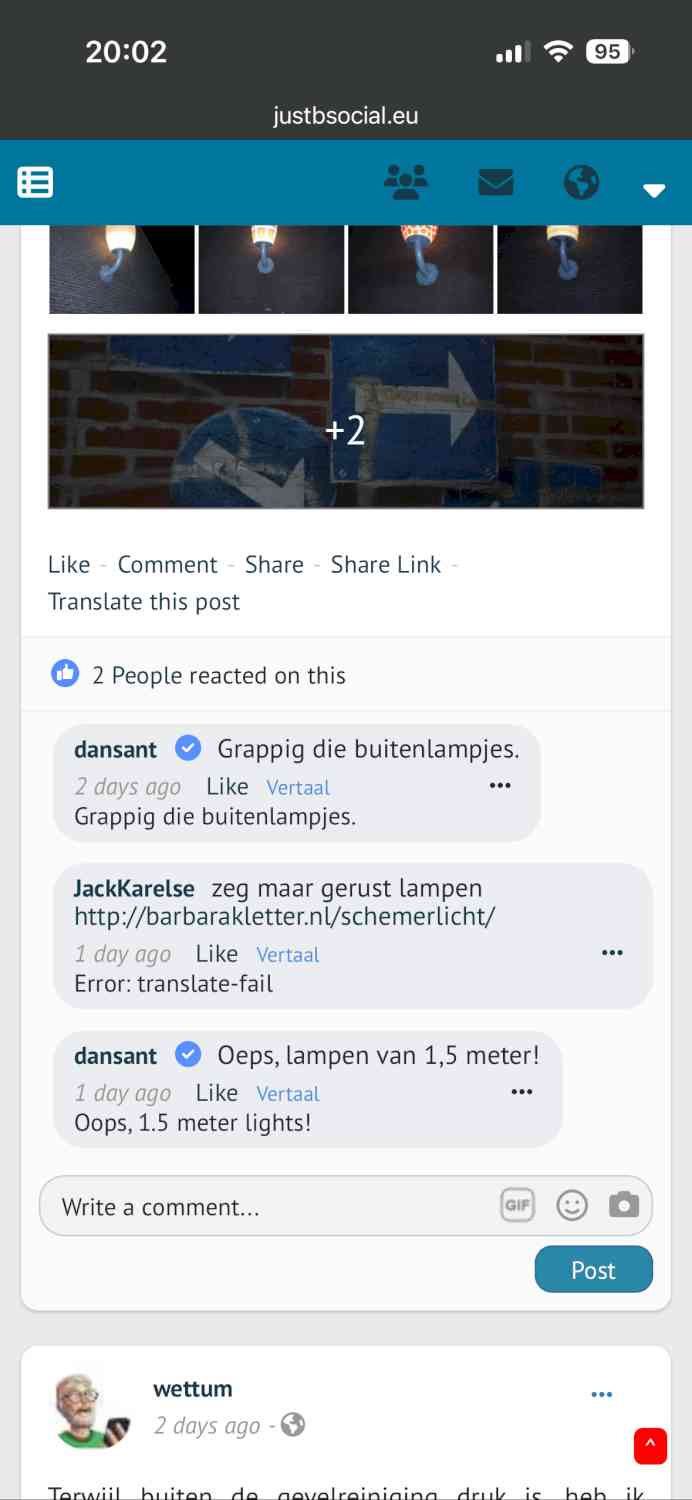This screenshot has height=1500, width=692.
Task: Attach a photo with camera icon
Action: [x=624, y=1204]
